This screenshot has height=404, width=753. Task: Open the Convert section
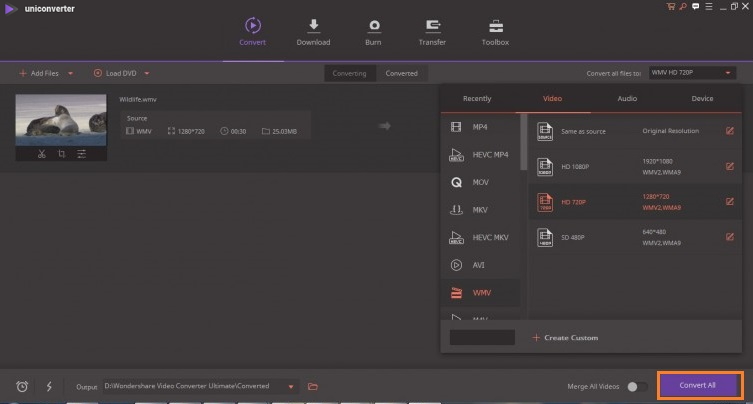coord(253,32)
